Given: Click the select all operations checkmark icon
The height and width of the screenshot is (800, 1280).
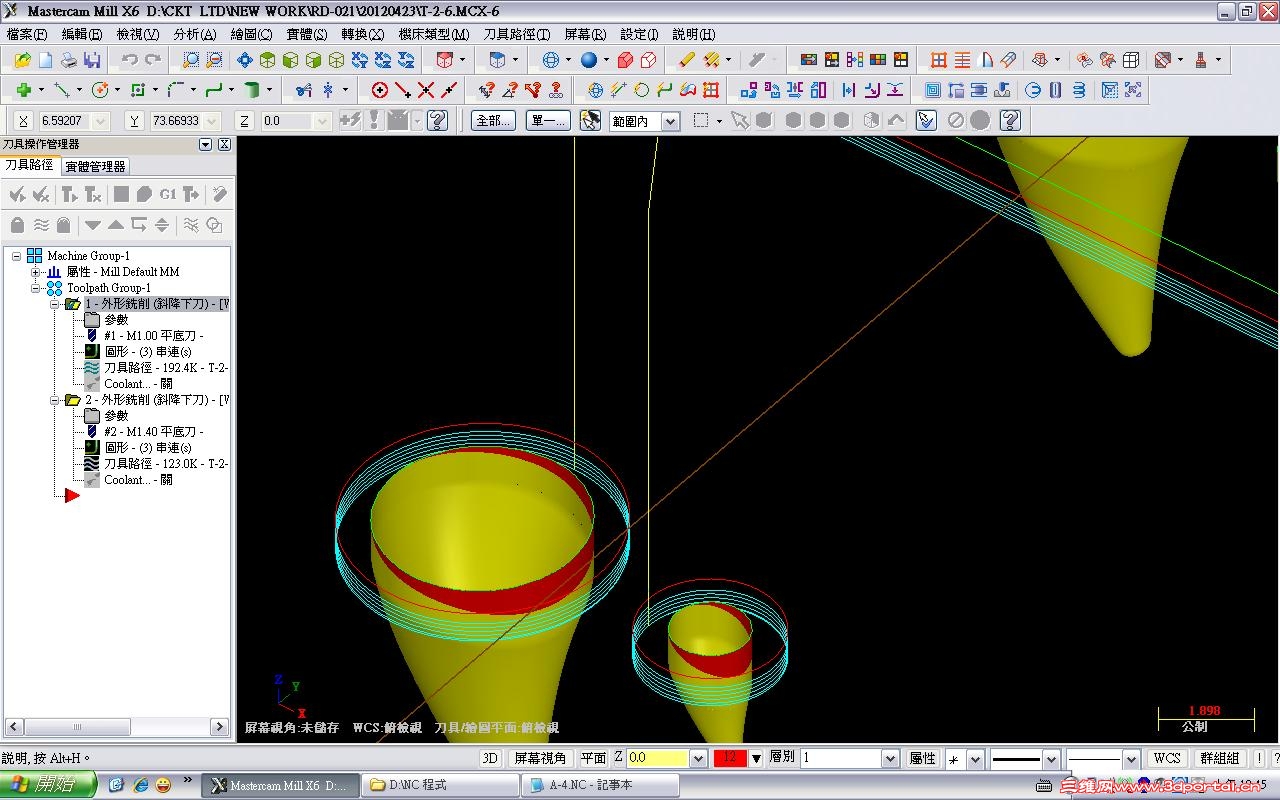Looking at the screenshot, I should pyautogui.click(x=17, y=194).
